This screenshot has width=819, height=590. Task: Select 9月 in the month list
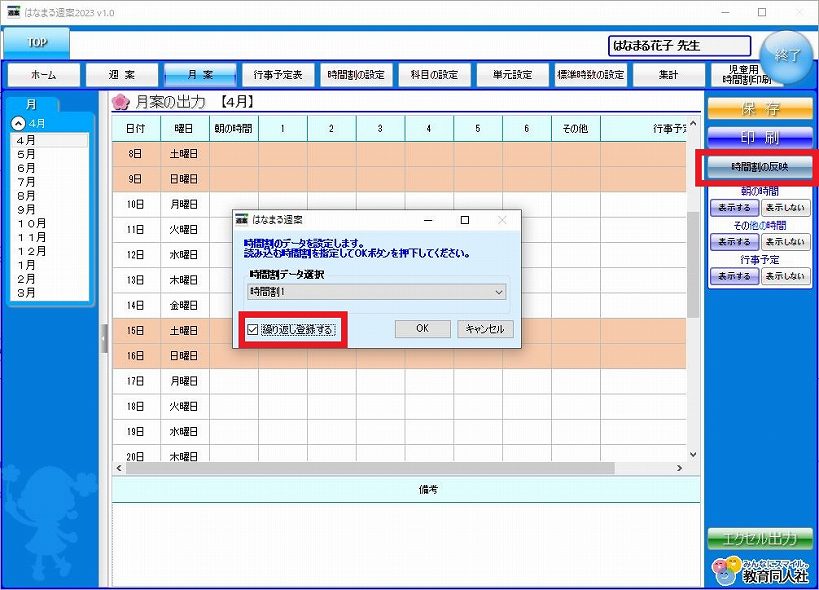click(x=50, y=209)
